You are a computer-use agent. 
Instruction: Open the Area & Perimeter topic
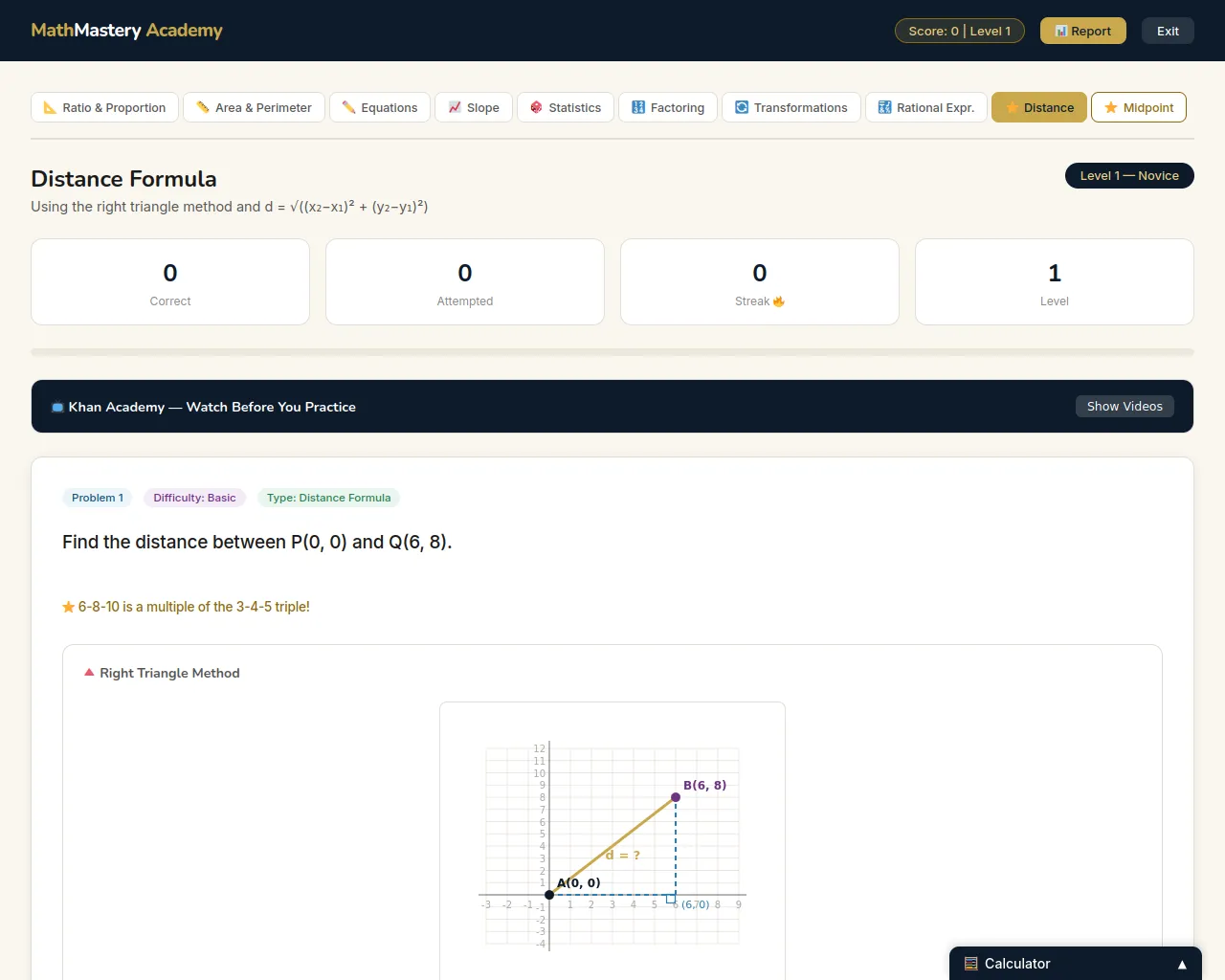(x=254, y=107)
